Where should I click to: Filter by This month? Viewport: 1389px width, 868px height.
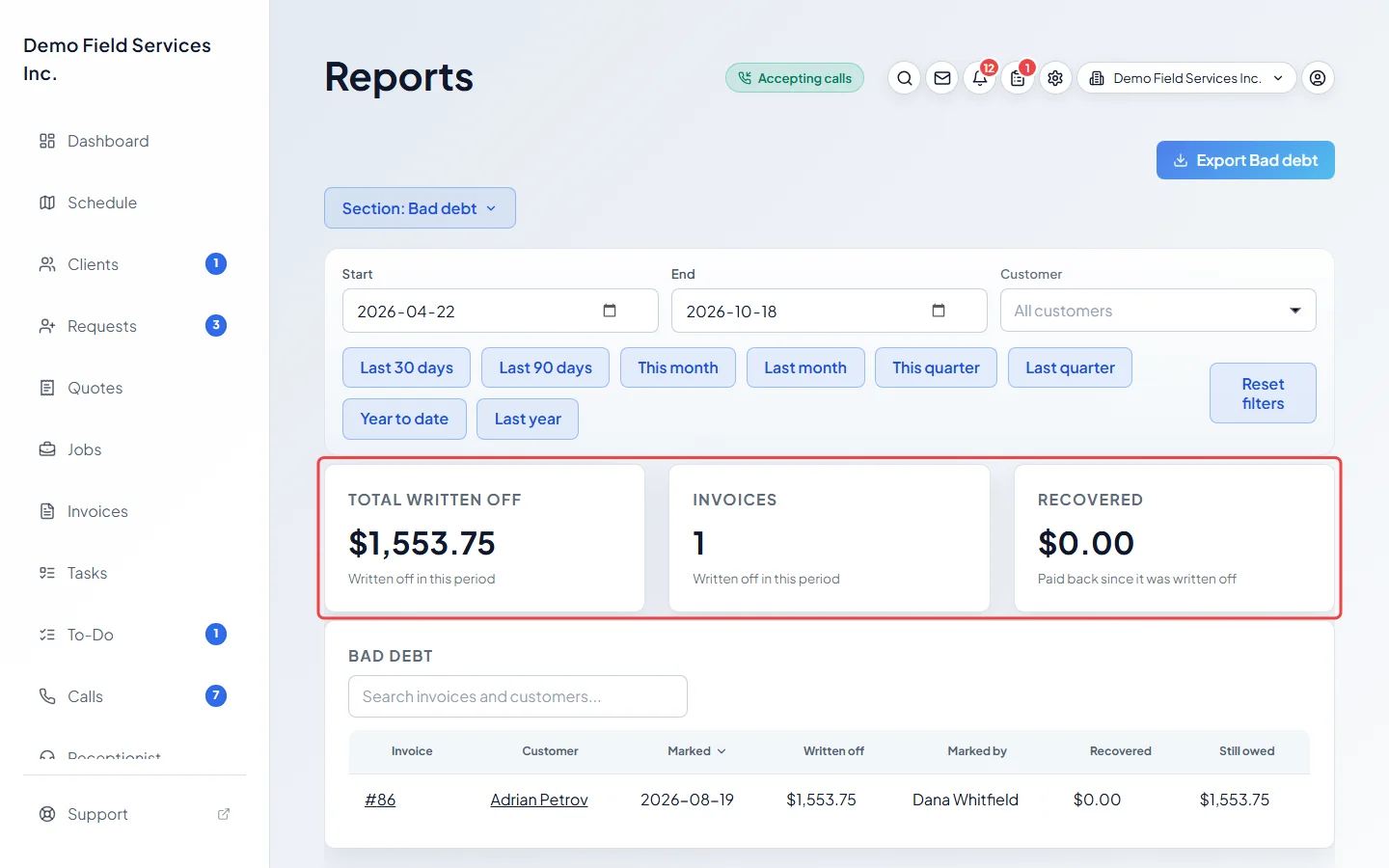tap(678, 367)
